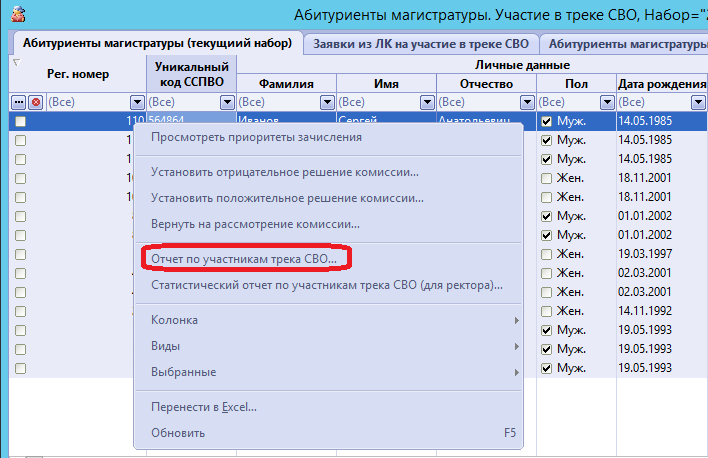
Task: Click the filter ellipsis button in filter row
Action: tap(19, 103)
